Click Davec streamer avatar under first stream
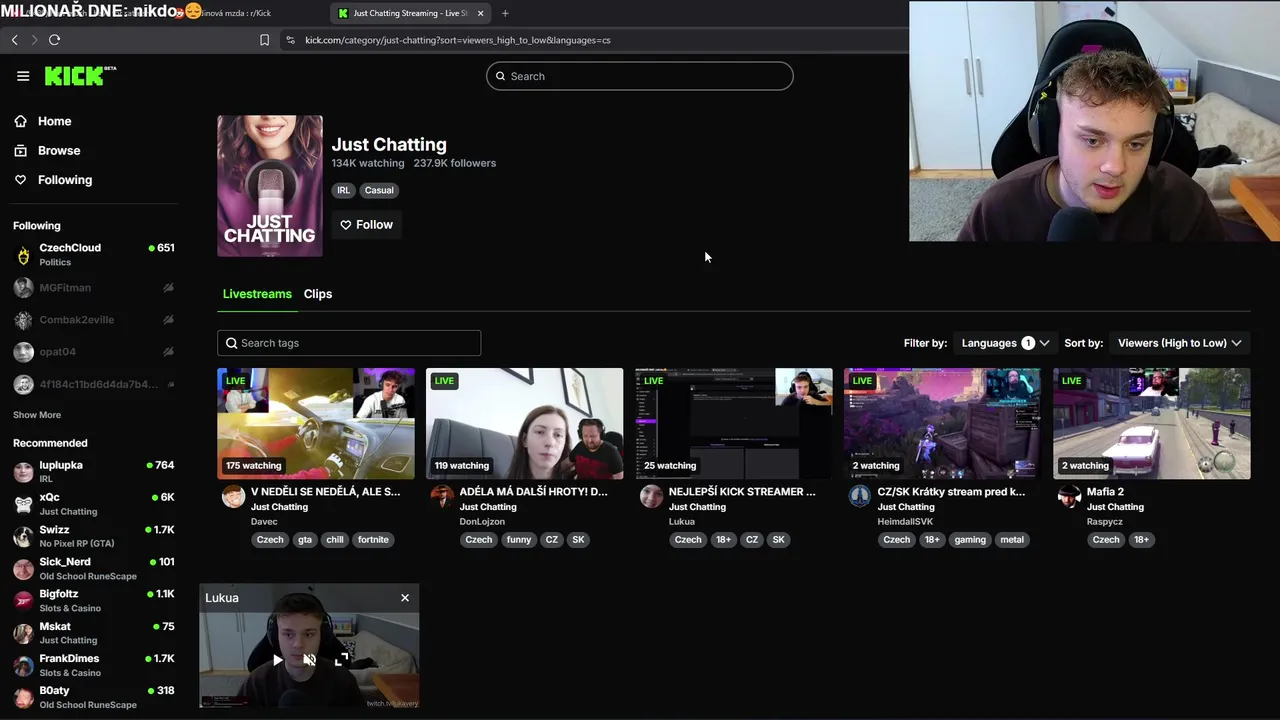This screenshot has height=720, width=1280. (x=233, y=496)
